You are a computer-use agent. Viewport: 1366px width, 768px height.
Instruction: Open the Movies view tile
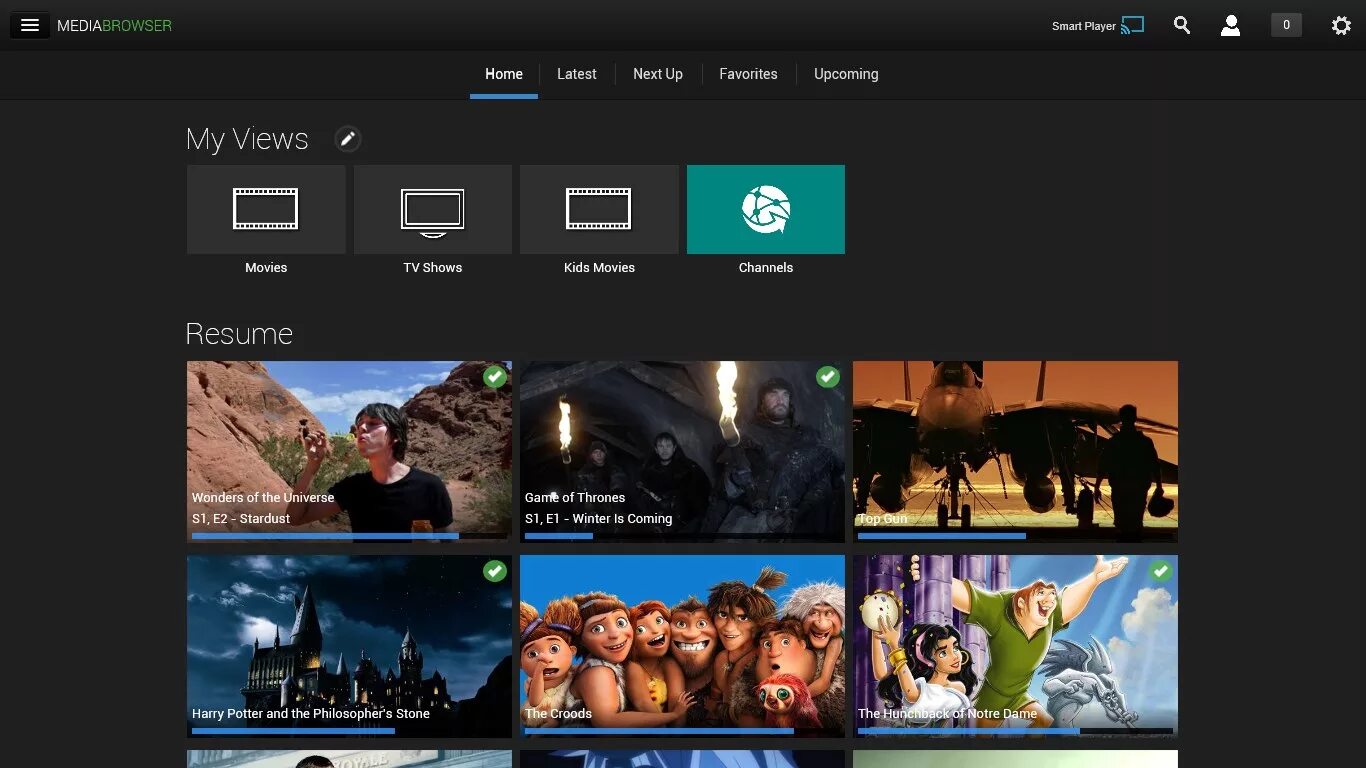click(x=266, y=209)
